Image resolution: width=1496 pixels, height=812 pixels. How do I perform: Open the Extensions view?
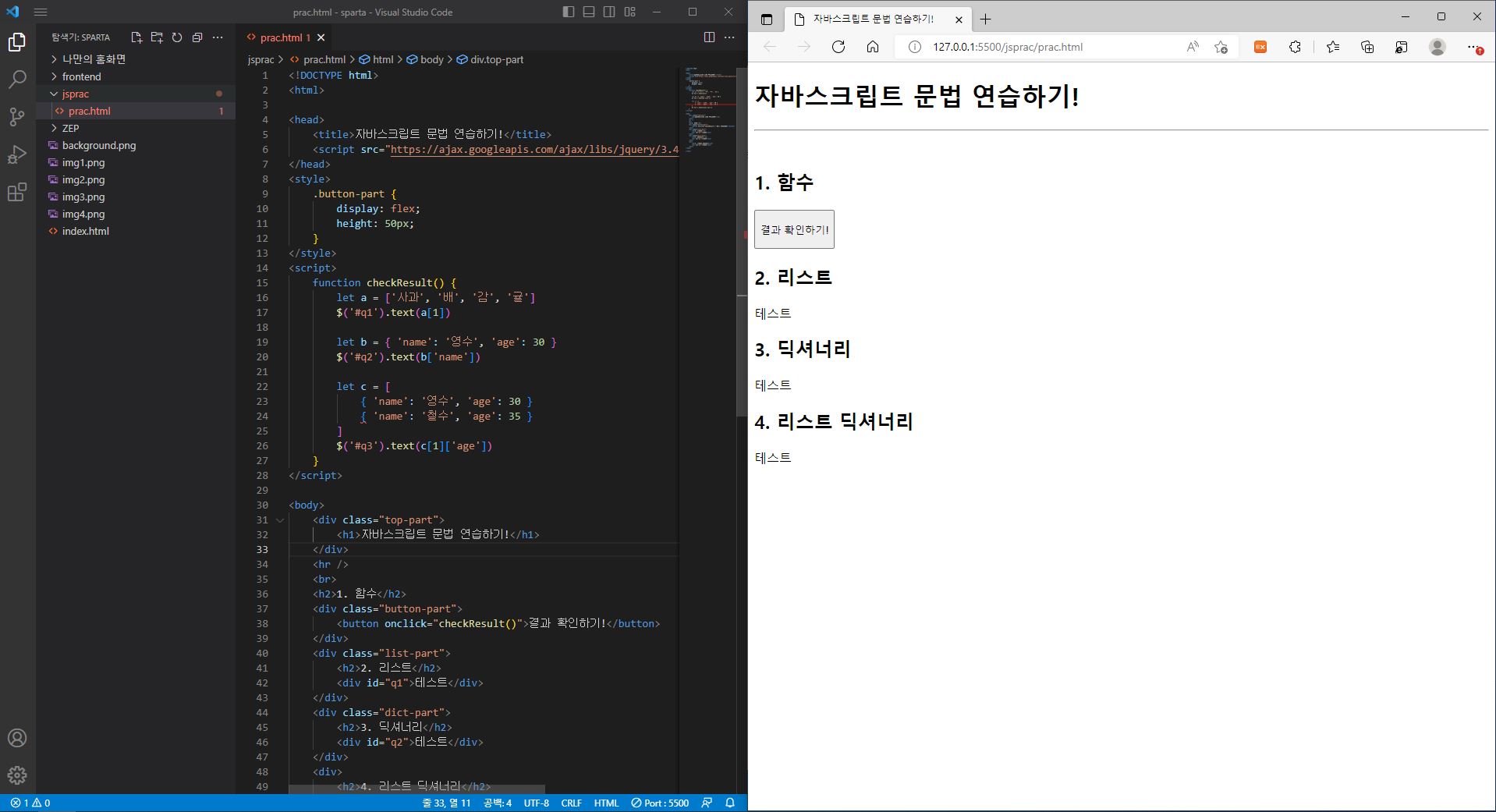(17, 192)
